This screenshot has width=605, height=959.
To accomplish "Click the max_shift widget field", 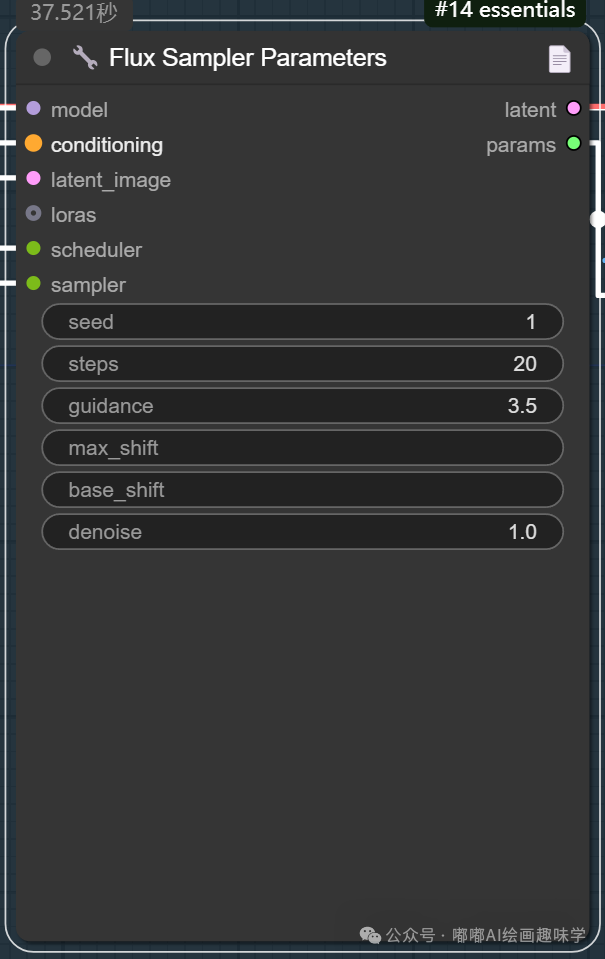I will [302, 448].
